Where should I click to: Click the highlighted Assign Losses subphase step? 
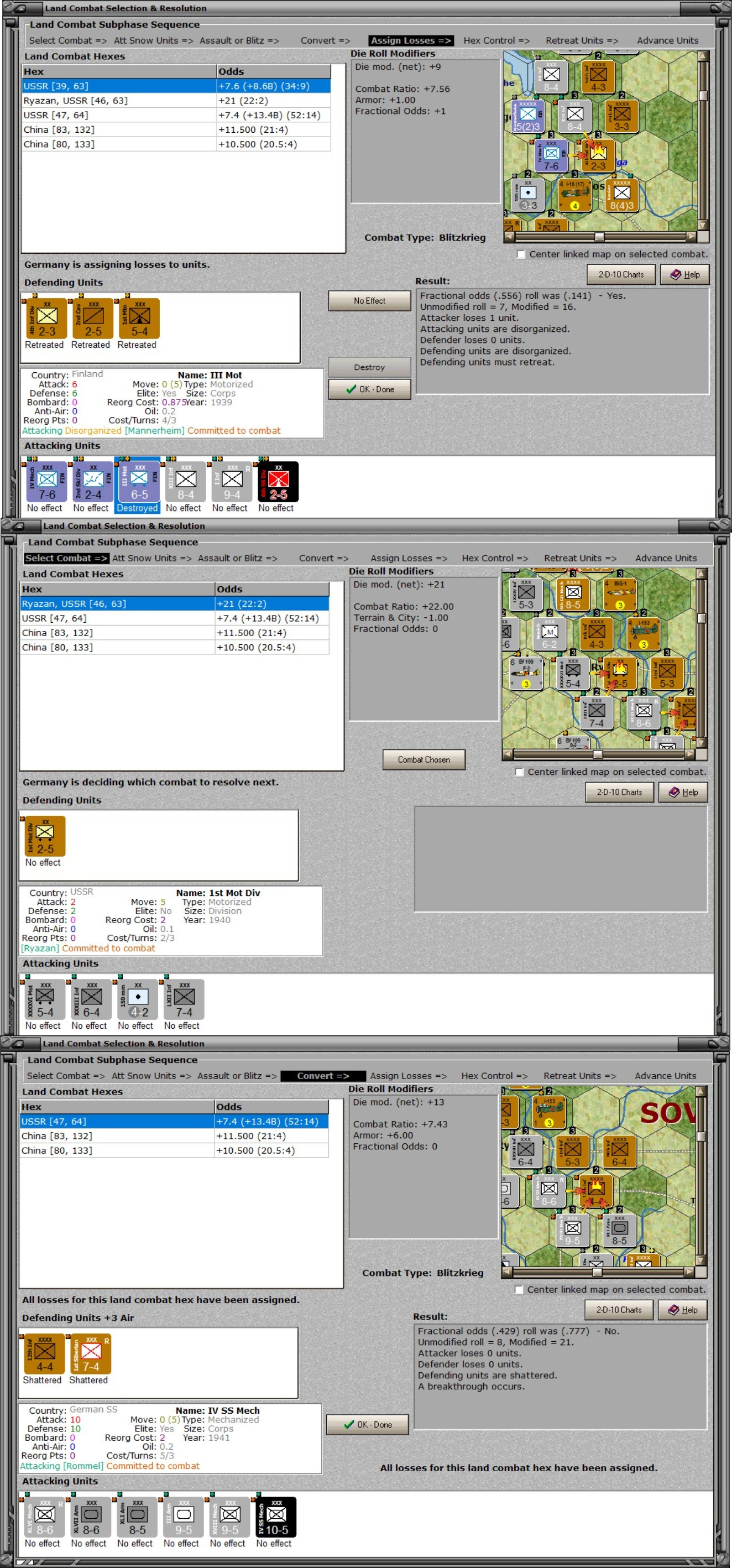(411, 41)
